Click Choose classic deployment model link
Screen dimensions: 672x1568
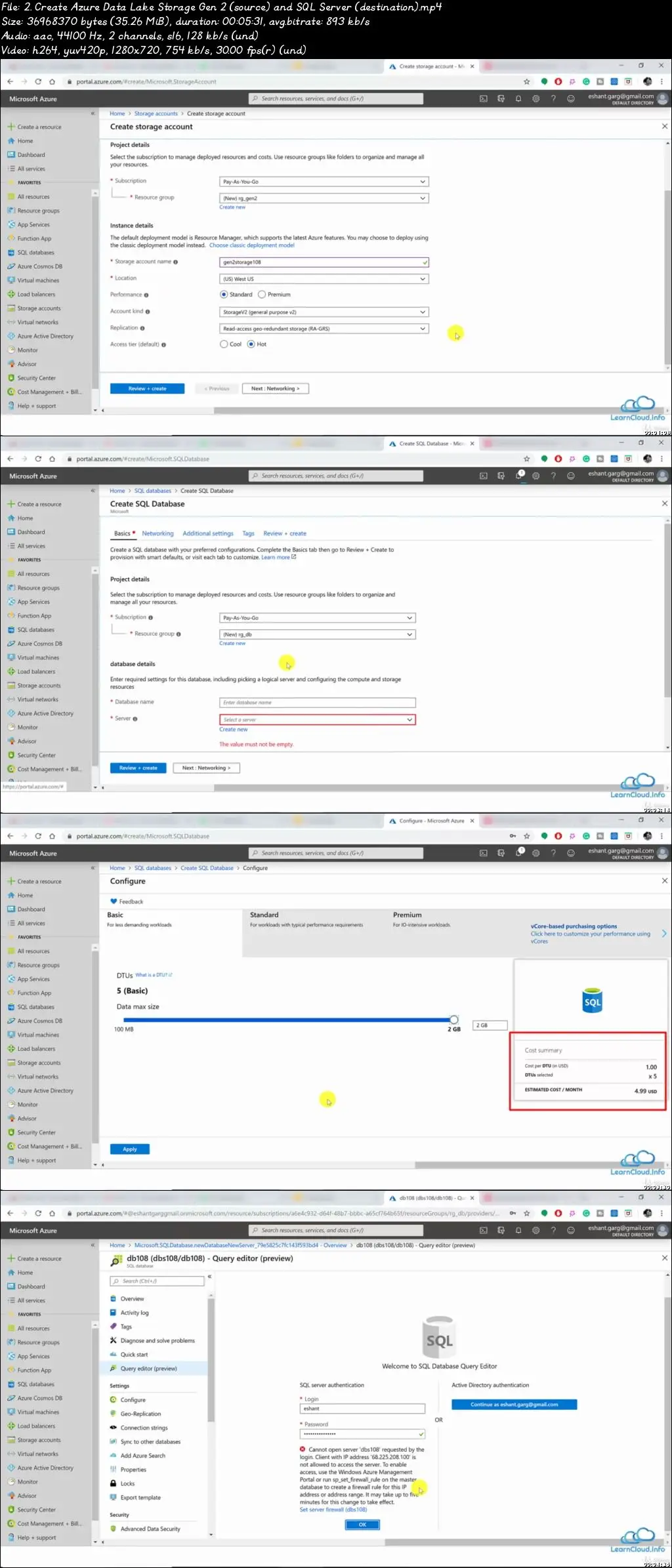[x=252, y=245]
